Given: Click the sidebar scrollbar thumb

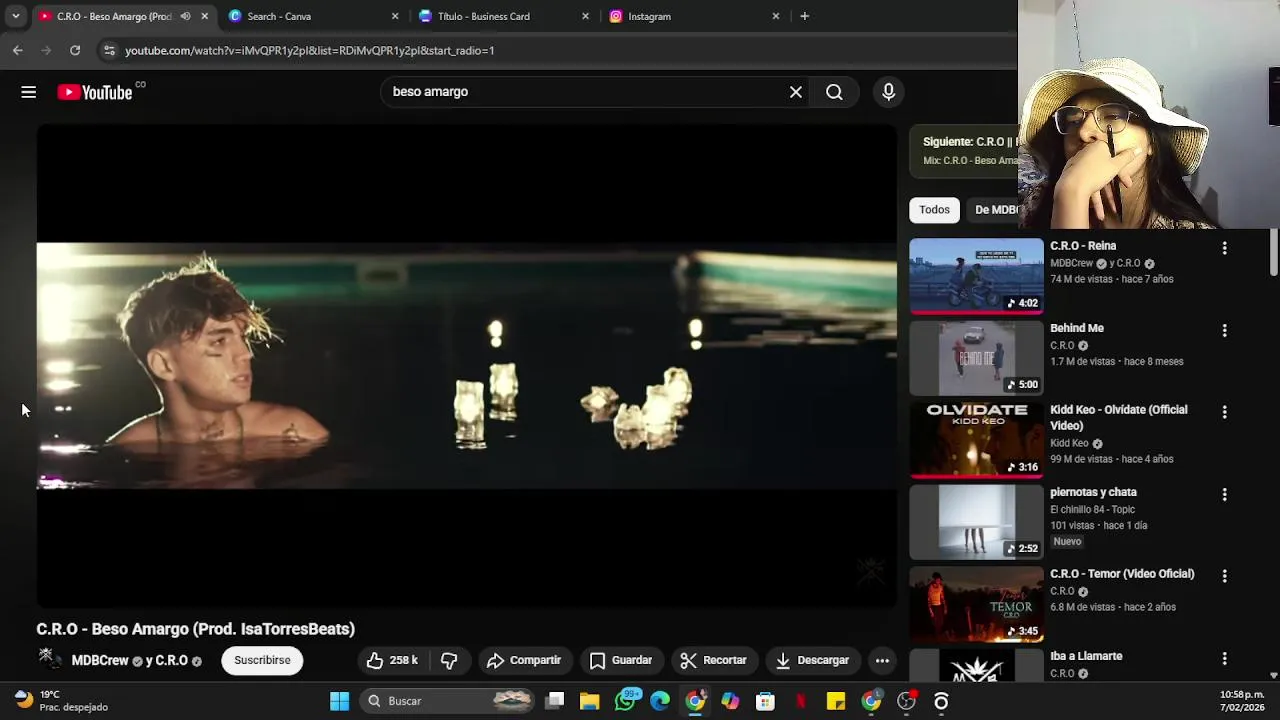Looking at the screenshot, I should coord(1273,251).
